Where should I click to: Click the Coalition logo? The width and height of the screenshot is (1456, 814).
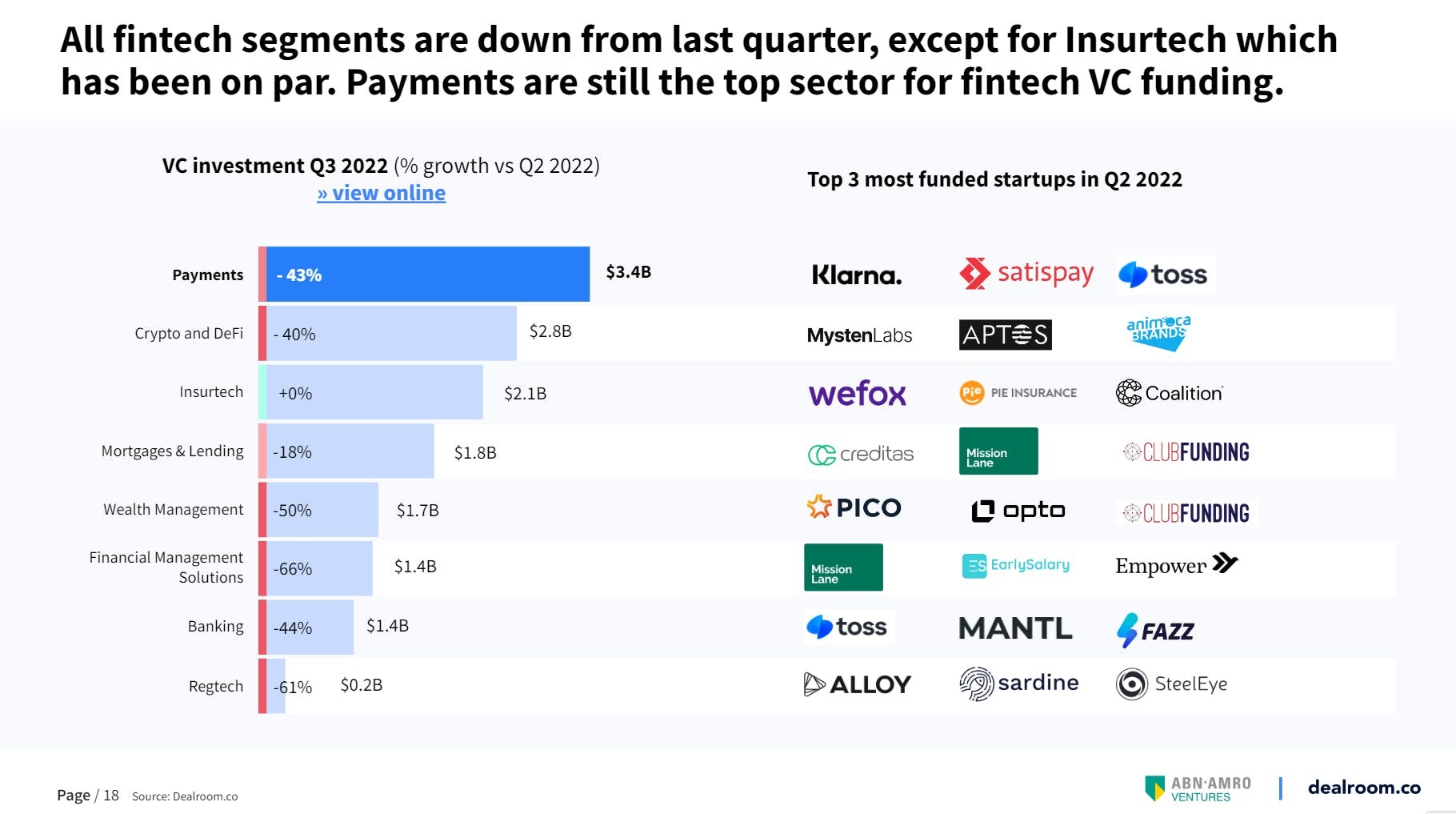(1169, 393)
